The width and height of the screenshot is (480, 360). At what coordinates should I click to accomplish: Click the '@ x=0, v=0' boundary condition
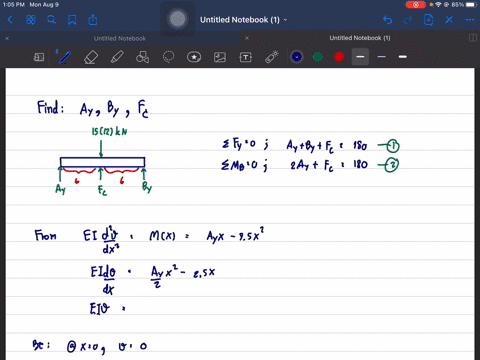(x=107, y=347)
